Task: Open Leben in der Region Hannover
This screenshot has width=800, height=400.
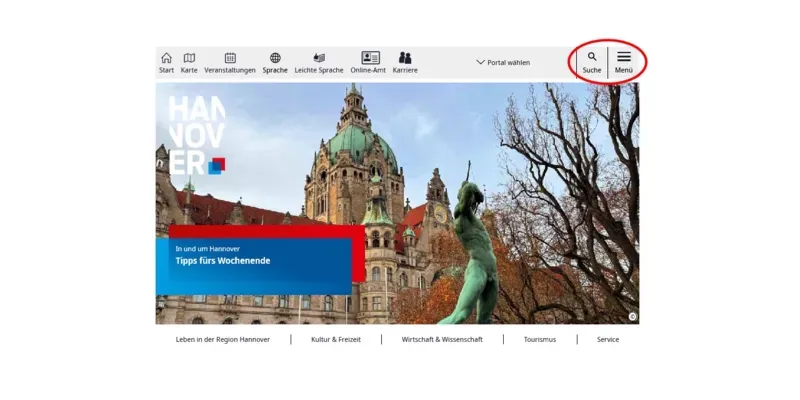Action: pyautogui.click(x=223, y=339)
